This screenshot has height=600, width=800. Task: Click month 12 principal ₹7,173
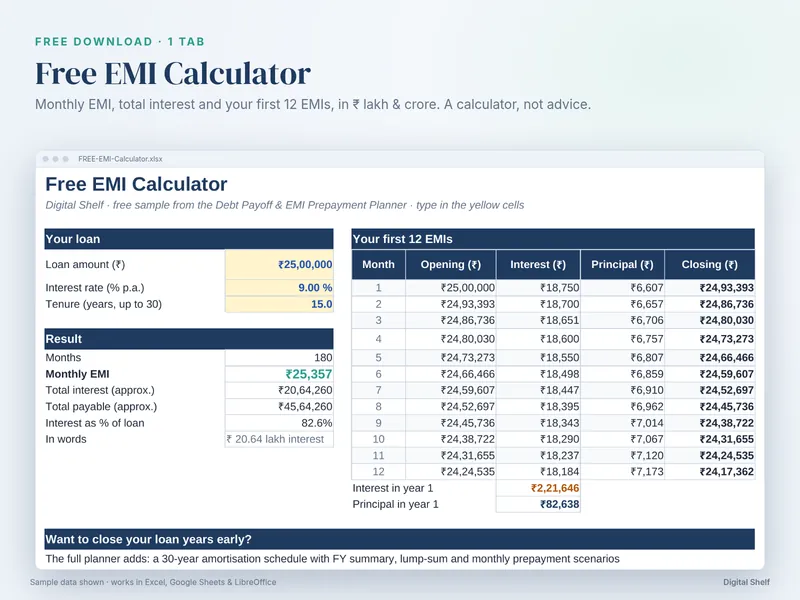point(622,472)
